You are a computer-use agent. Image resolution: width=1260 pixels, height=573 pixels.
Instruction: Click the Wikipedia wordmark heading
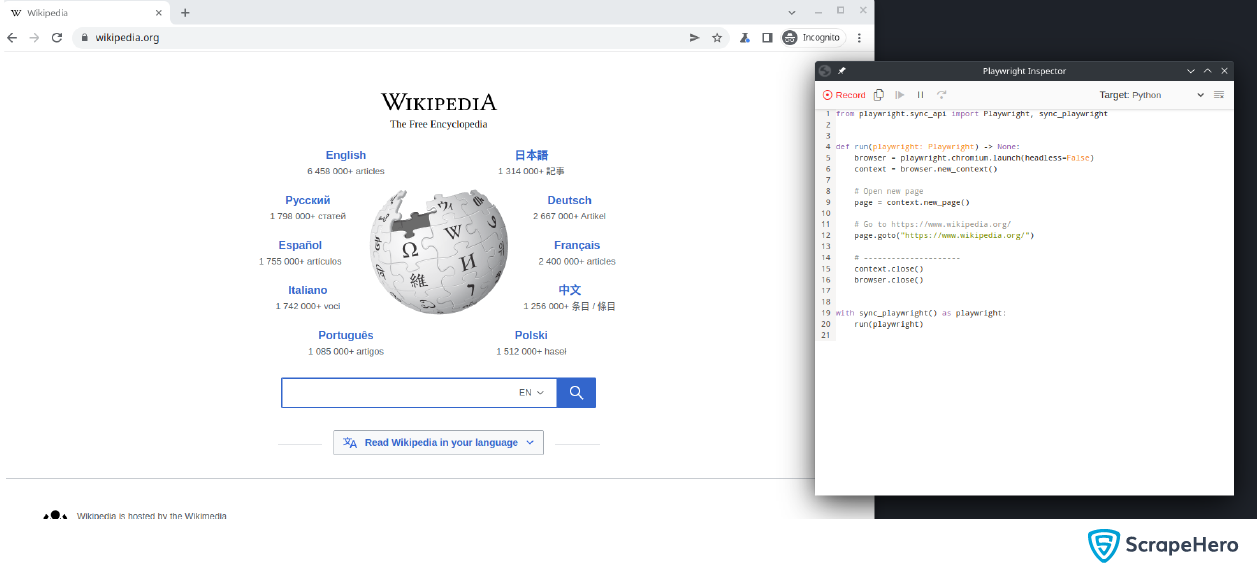click(x=438, y=102)
